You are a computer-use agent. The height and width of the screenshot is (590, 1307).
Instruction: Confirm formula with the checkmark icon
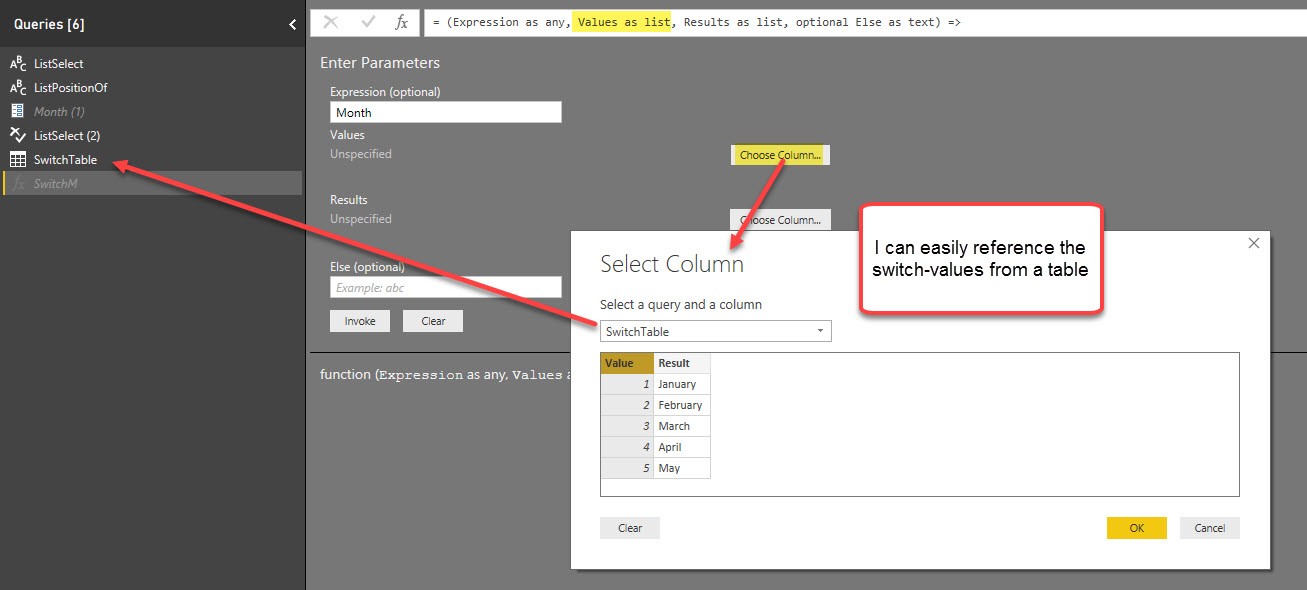pos(367,22)
